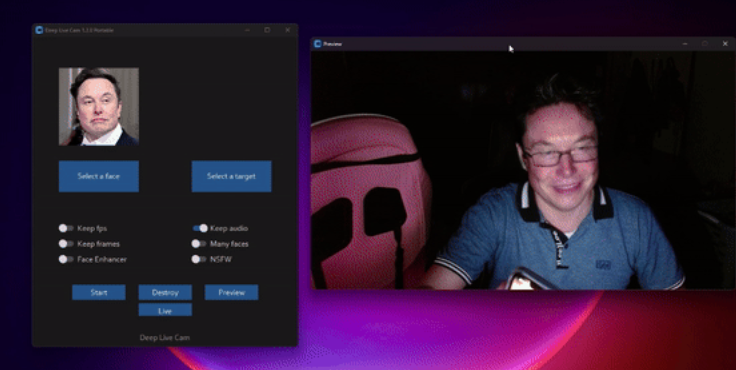The image size is (736, 370).
Task: Enable the Face Enhancer switch
Action: [66, 259]
